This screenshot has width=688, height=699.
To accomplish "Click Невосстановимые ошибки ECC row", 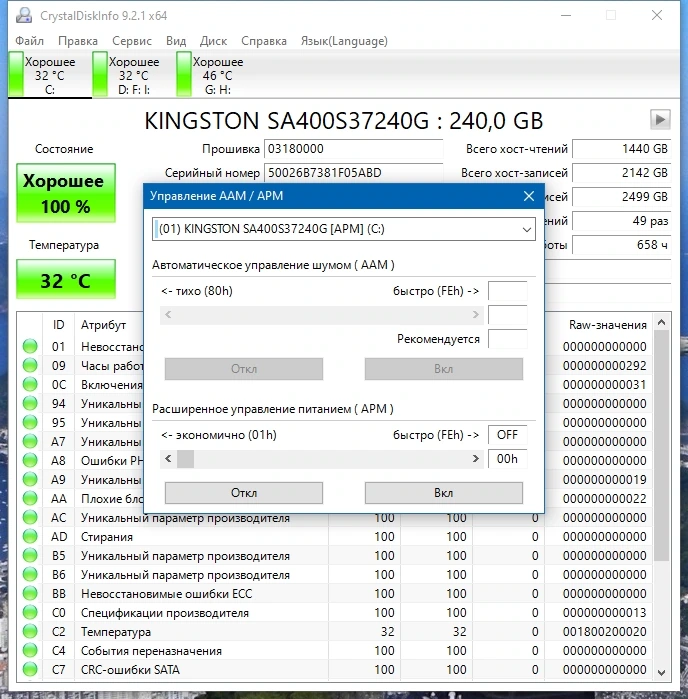I will point(335,594).
